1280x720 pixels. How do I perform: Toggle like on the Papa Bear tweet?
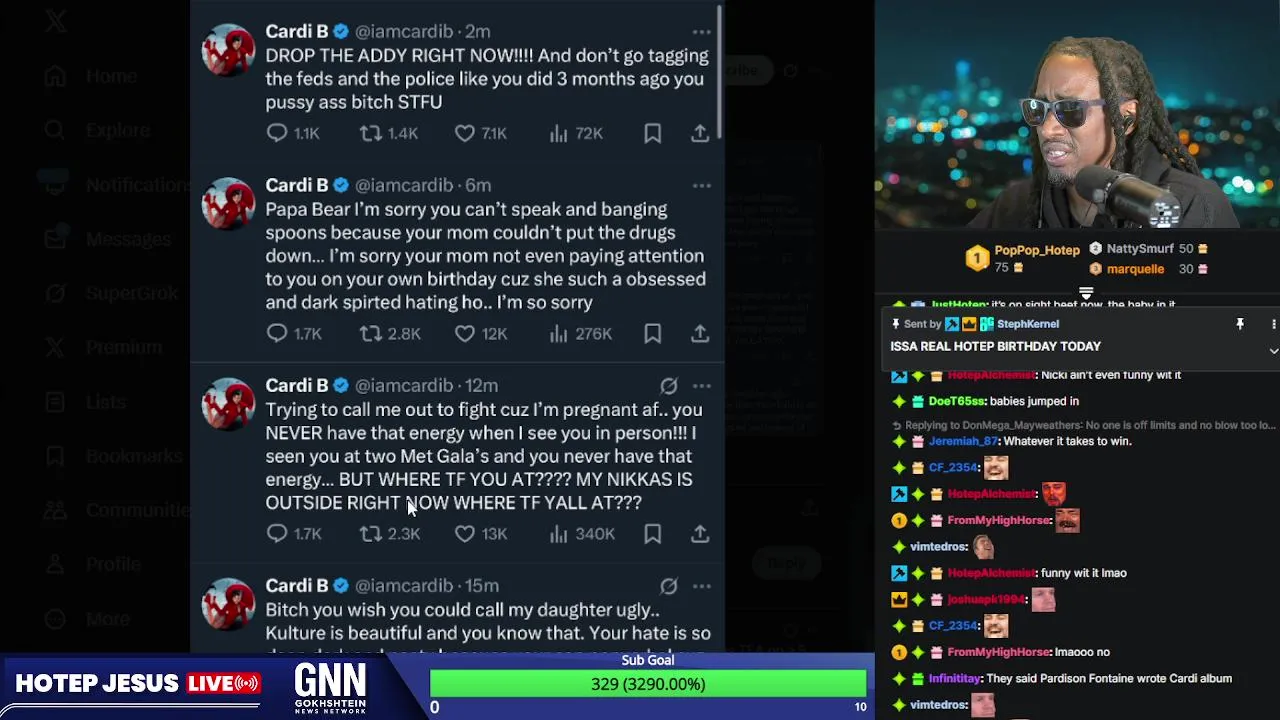click(465, 333)
